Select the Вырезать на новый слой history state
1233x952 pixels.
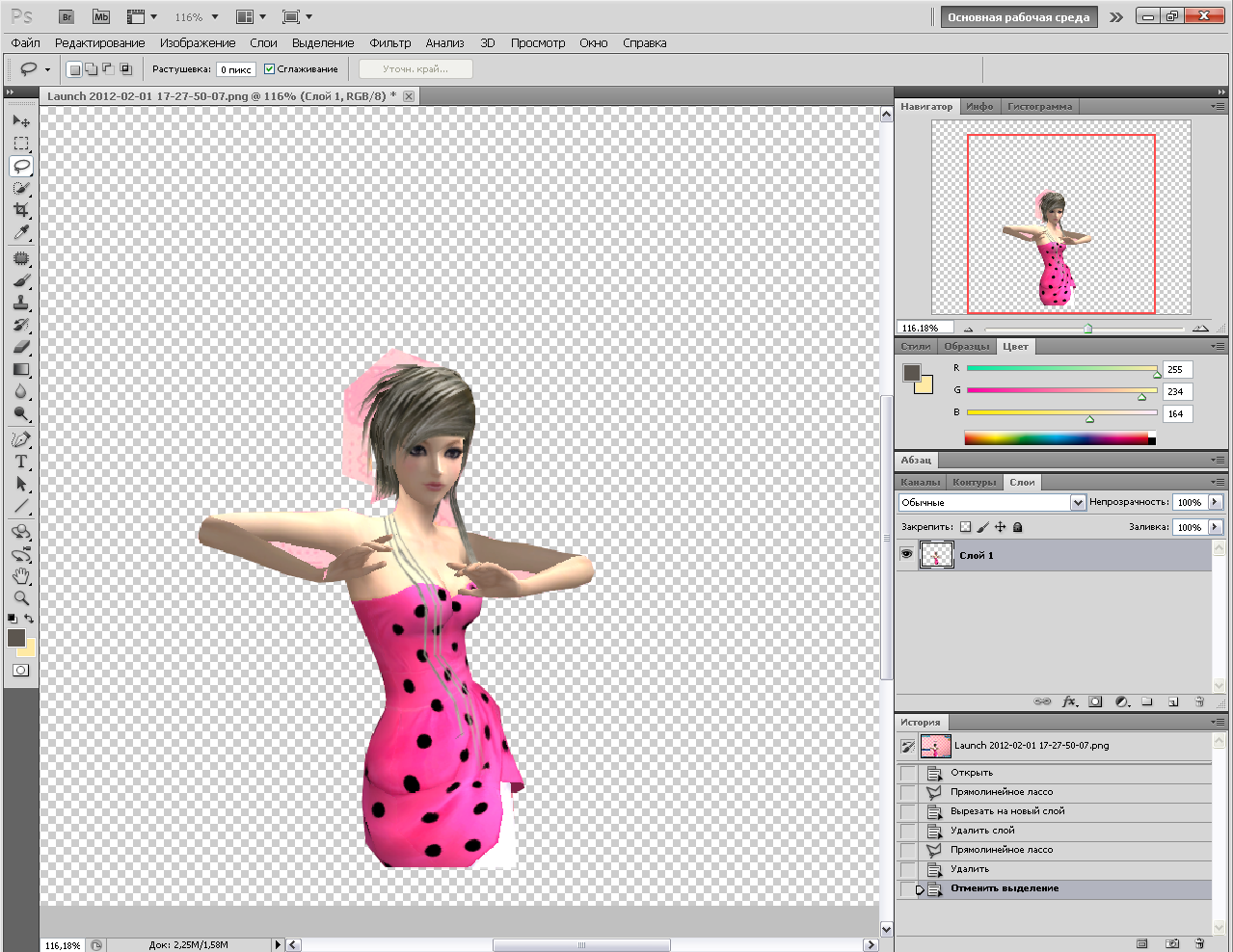(1007, 811)
